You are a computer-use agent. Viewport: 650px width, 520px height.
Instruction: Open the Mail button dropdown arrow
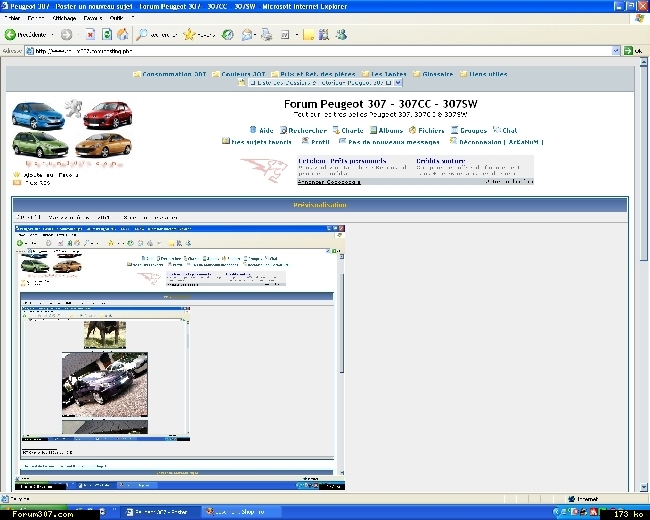[255, 35]
